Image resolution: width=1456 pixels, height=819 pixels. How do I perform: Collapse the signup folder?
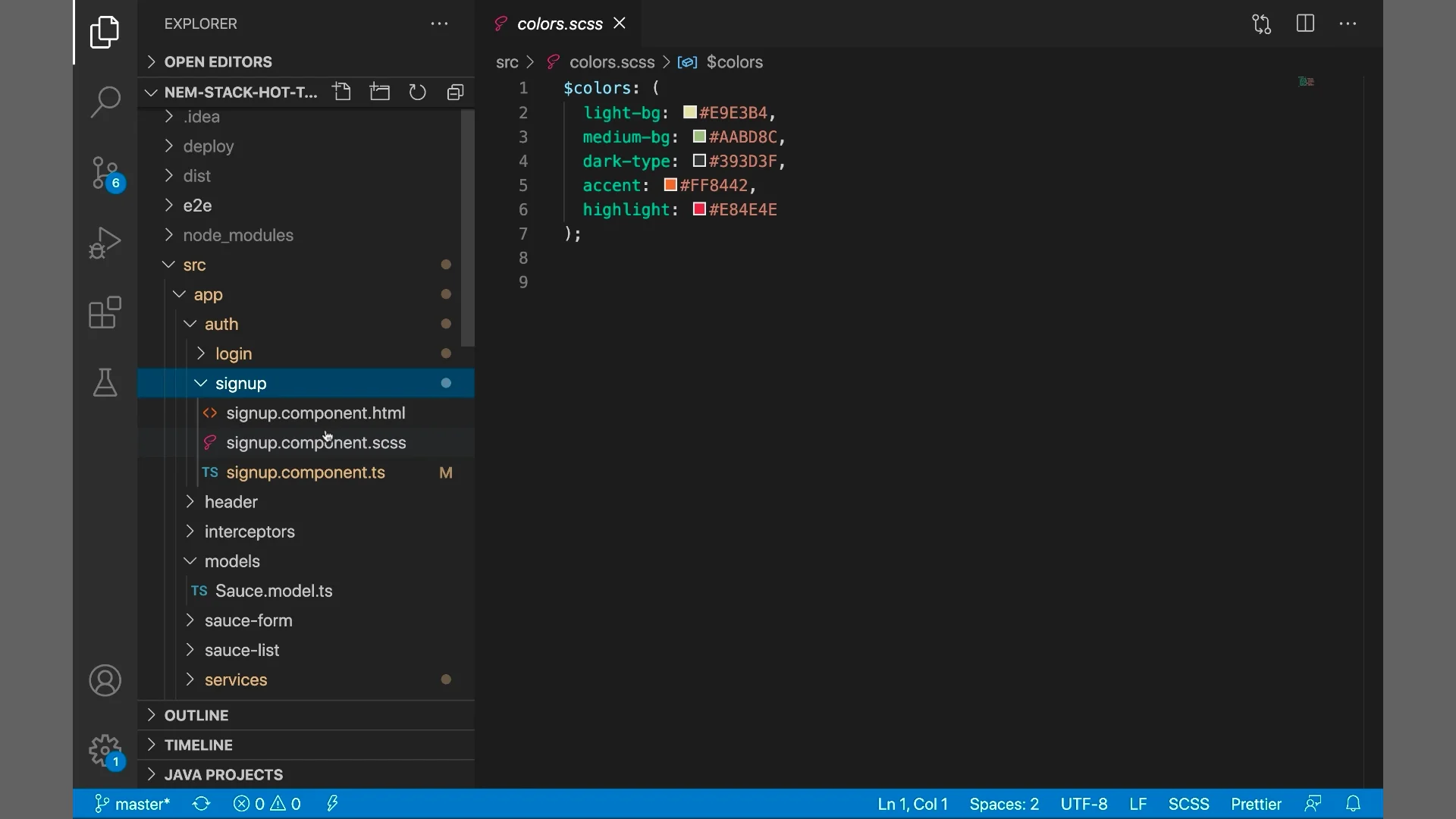tap(201, 384)
